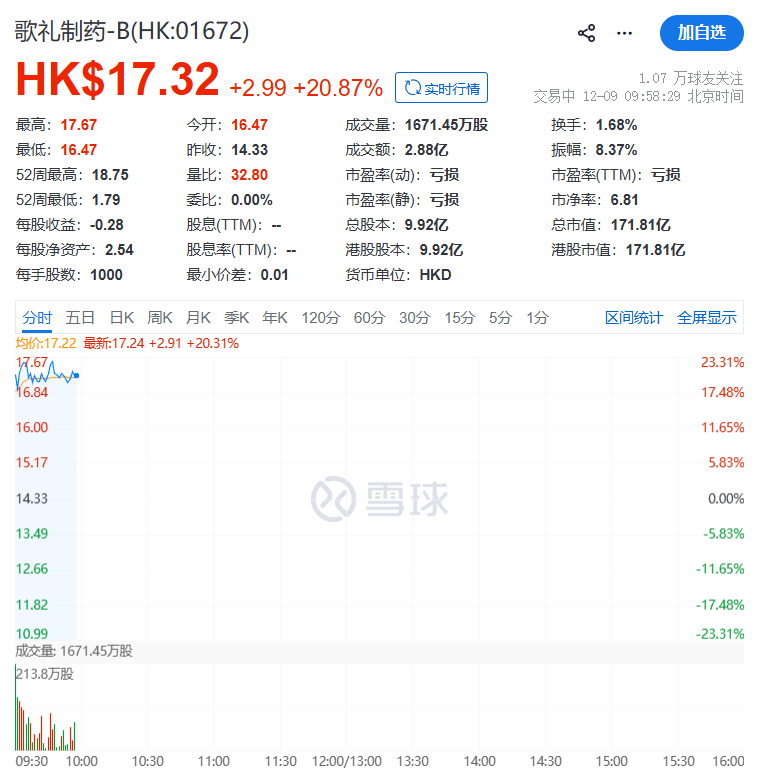Click the 加自选 button
770x777 pixels.
point(701,33)
